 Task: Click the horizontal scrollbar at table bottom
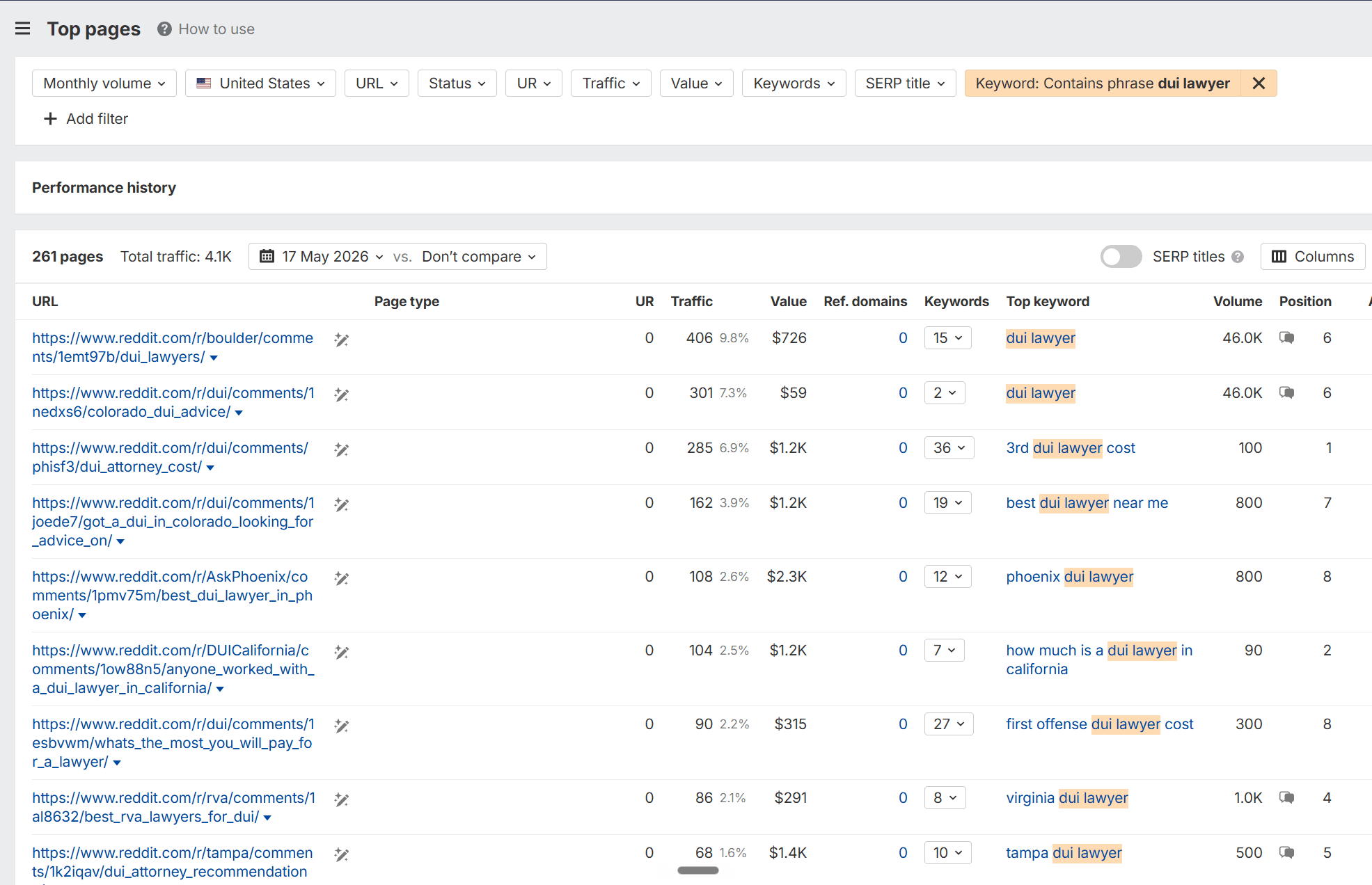tap(697, 870)
